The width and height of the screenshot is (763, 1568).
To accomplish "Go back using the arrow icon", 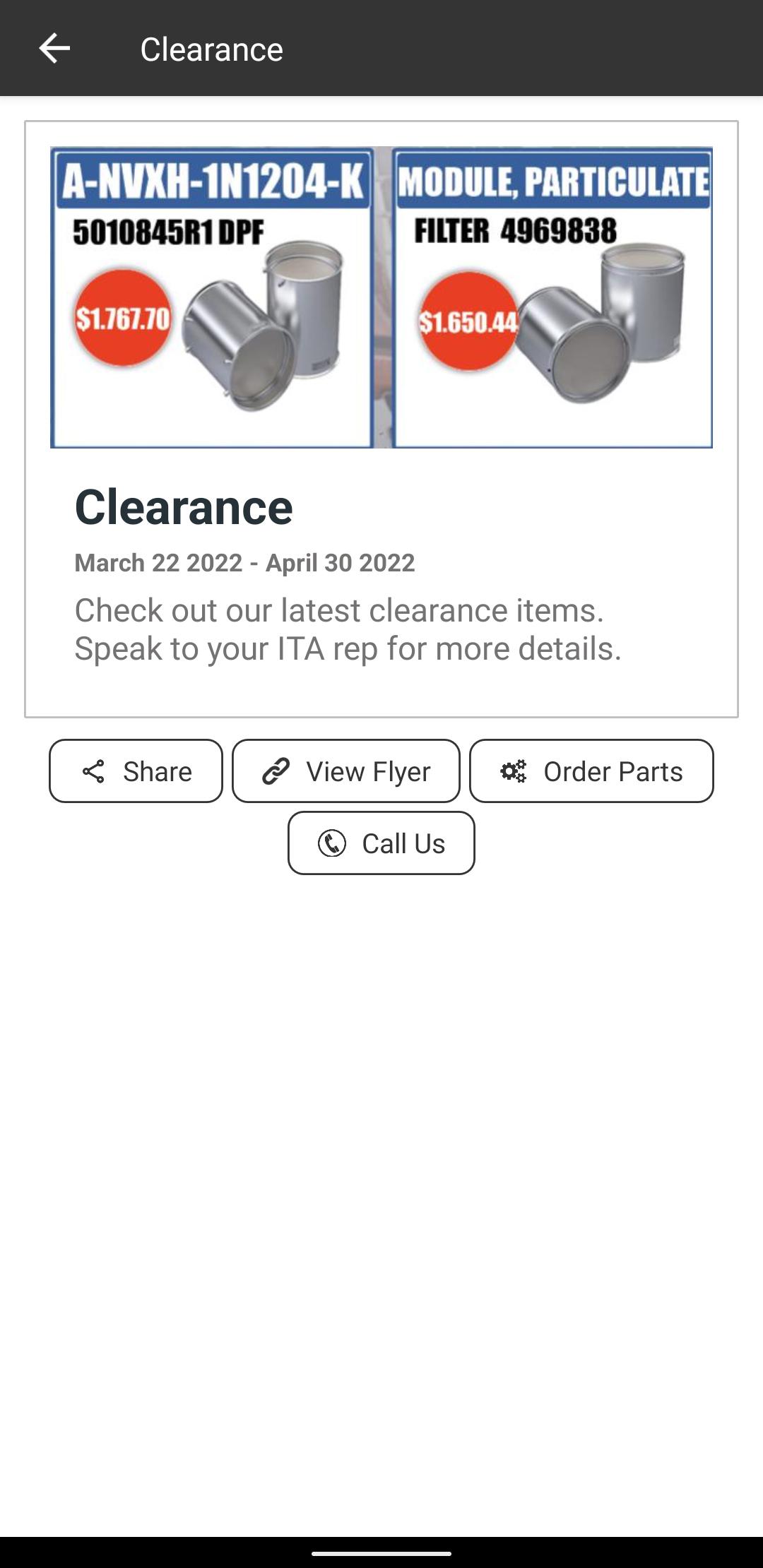I will click(x=54, y=49).
